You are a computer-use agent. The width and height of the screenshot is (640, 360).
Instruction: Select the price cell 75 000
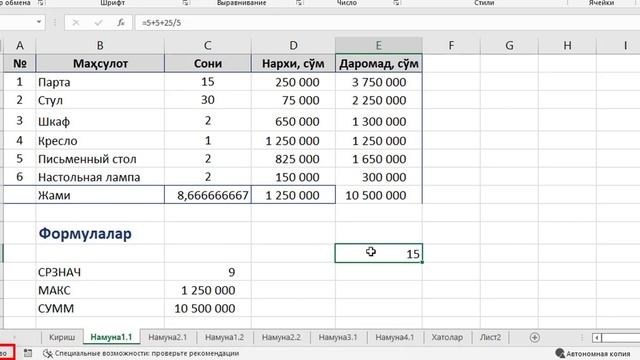click(293, 100)
